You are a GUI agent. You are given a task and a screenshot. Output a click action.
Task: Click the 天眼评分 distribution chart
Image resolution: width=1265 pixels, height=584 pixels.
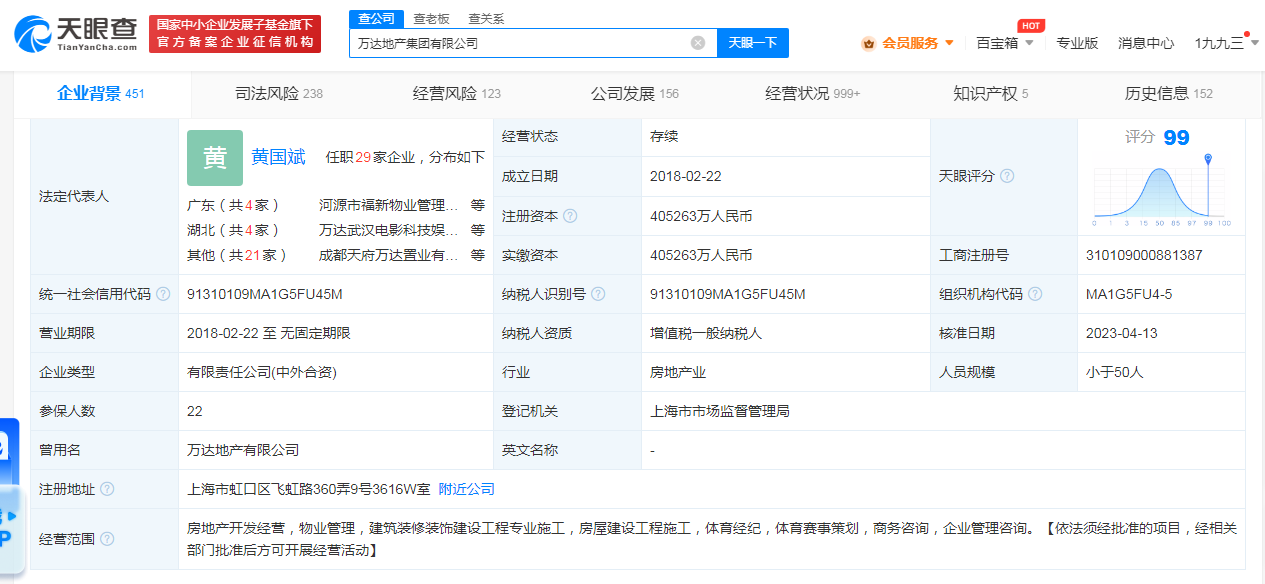coord(1162,192)
